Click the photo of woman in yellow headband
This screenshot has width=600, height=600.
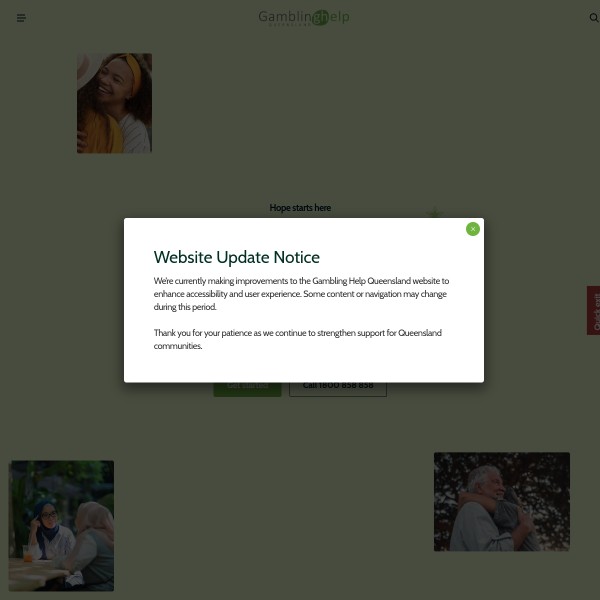coord(114,103)
